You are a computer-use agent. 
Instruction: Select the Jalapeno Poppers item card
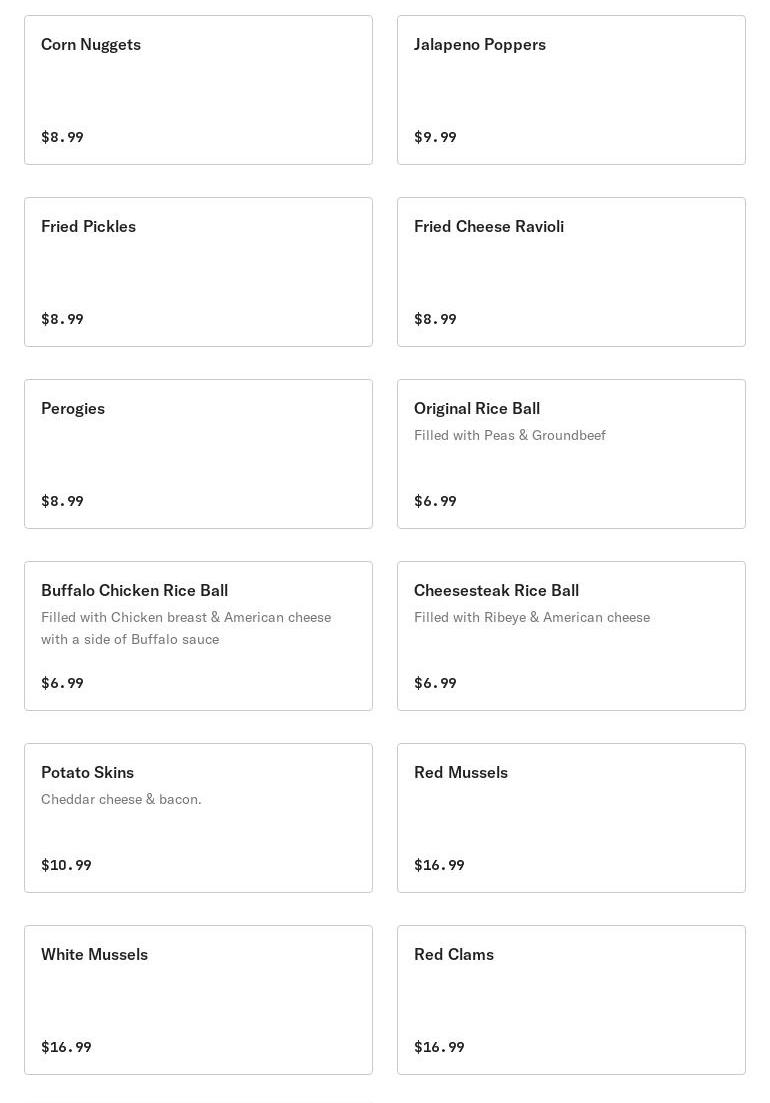tap(571, 90)
